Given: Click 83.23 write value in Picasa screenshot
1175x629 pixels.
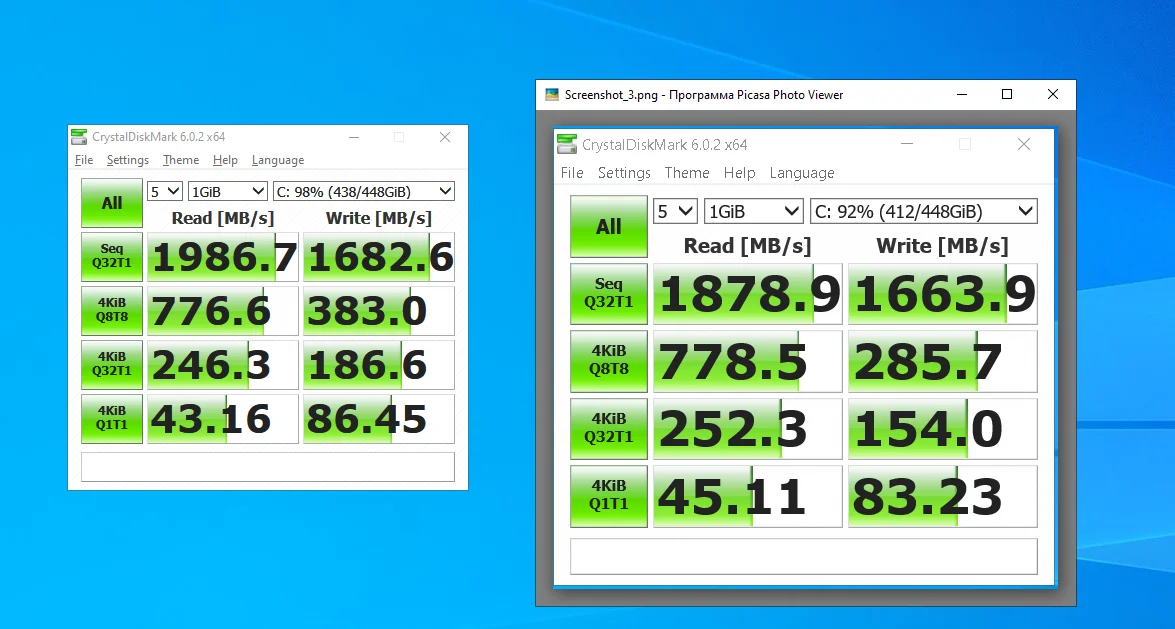Looking at the screenshot, I should coord(943,496).
